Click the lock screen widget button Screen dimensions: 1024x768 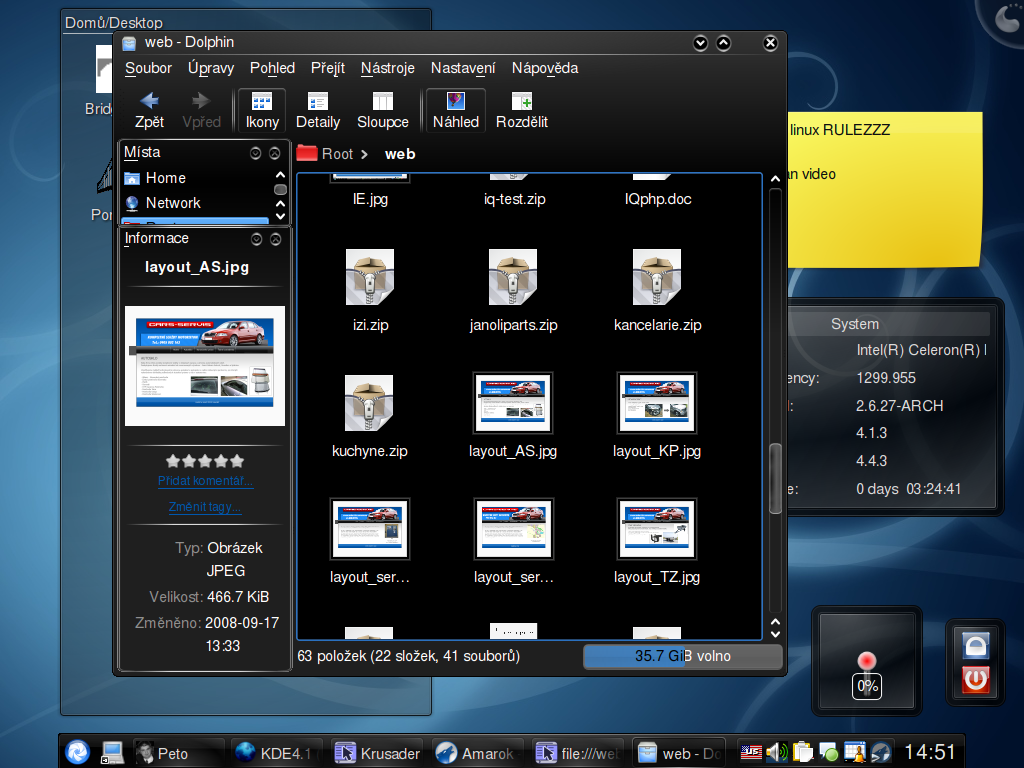(x=976, y=645)
